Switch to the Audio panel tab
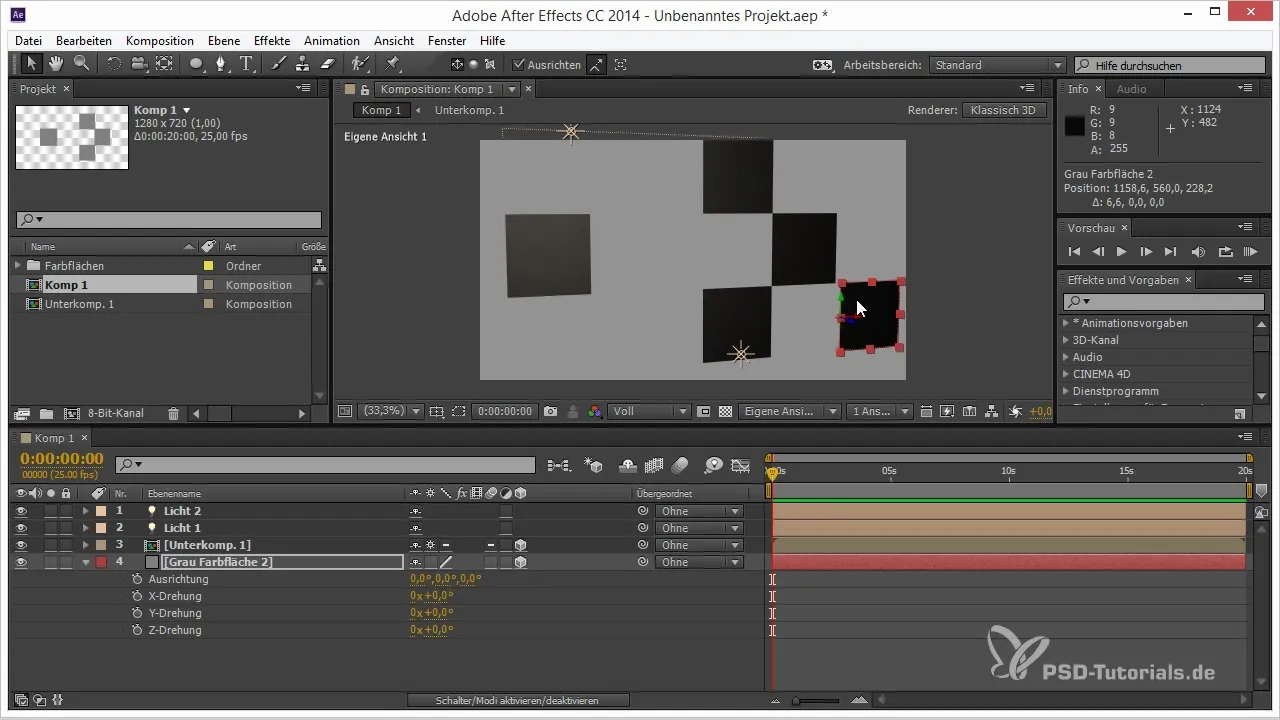This screenshot has width=1280, height=720. [x=1132, y=89]
